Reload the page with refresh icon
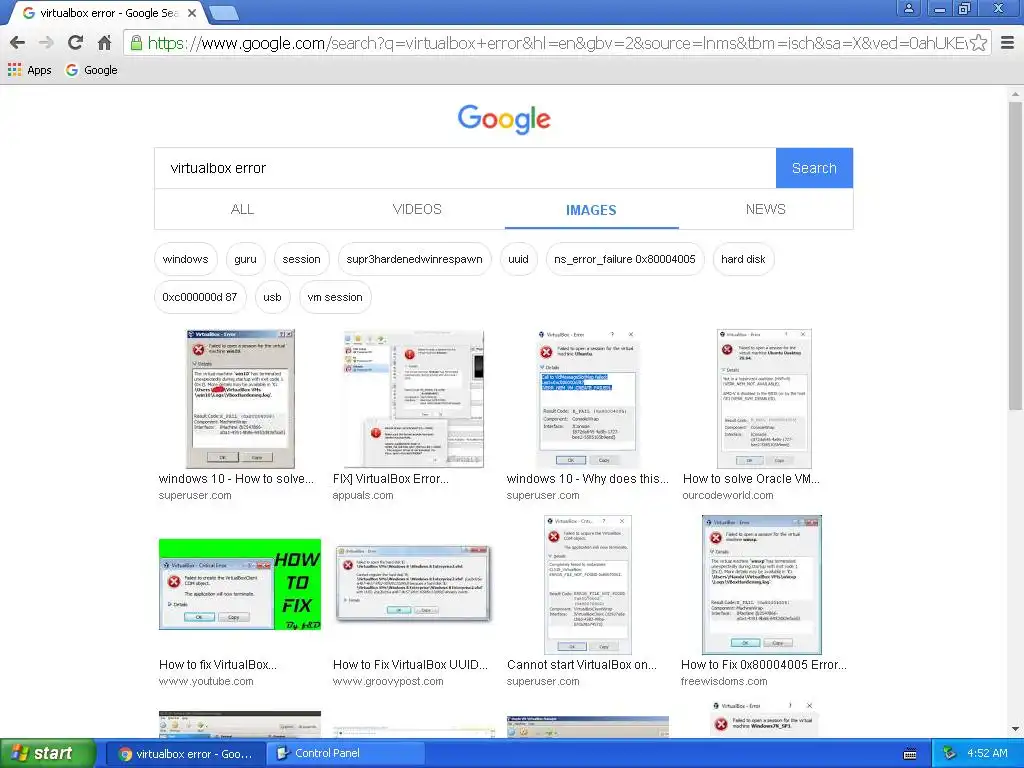 coord(75,43)
